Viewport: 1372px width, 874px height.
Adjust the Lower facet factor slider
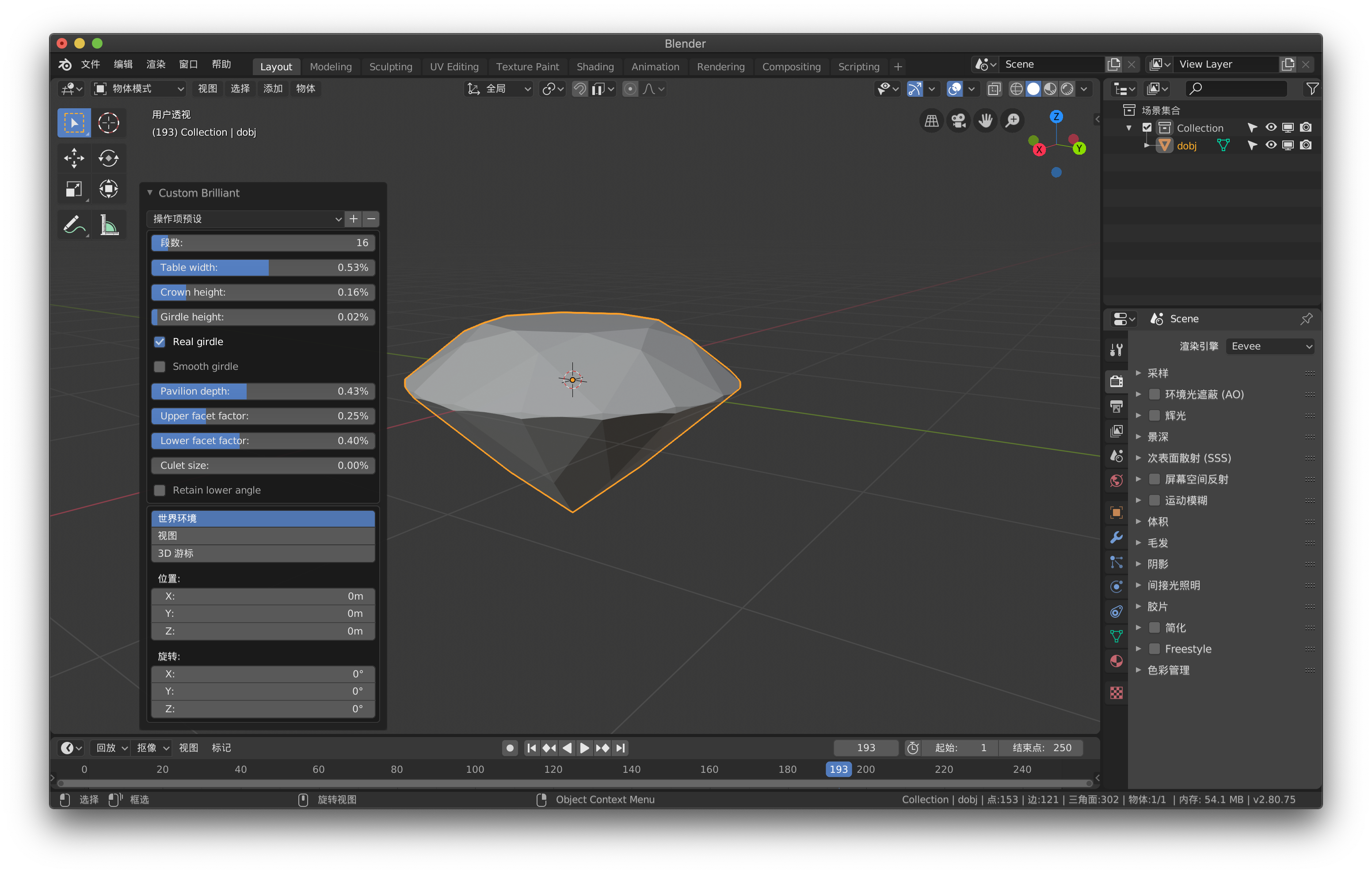[263, 441]
